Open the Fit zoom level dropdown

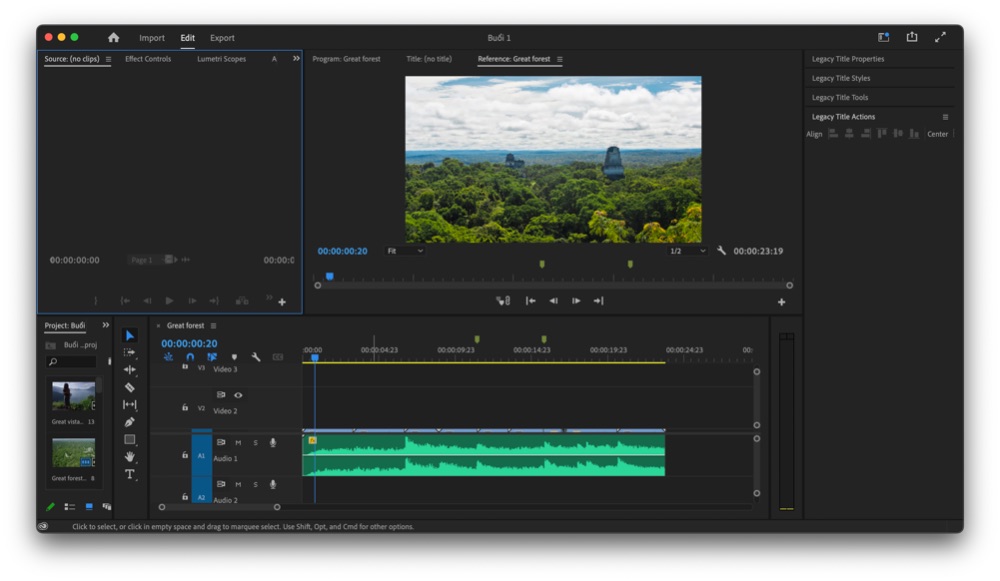tap(405, 251)
